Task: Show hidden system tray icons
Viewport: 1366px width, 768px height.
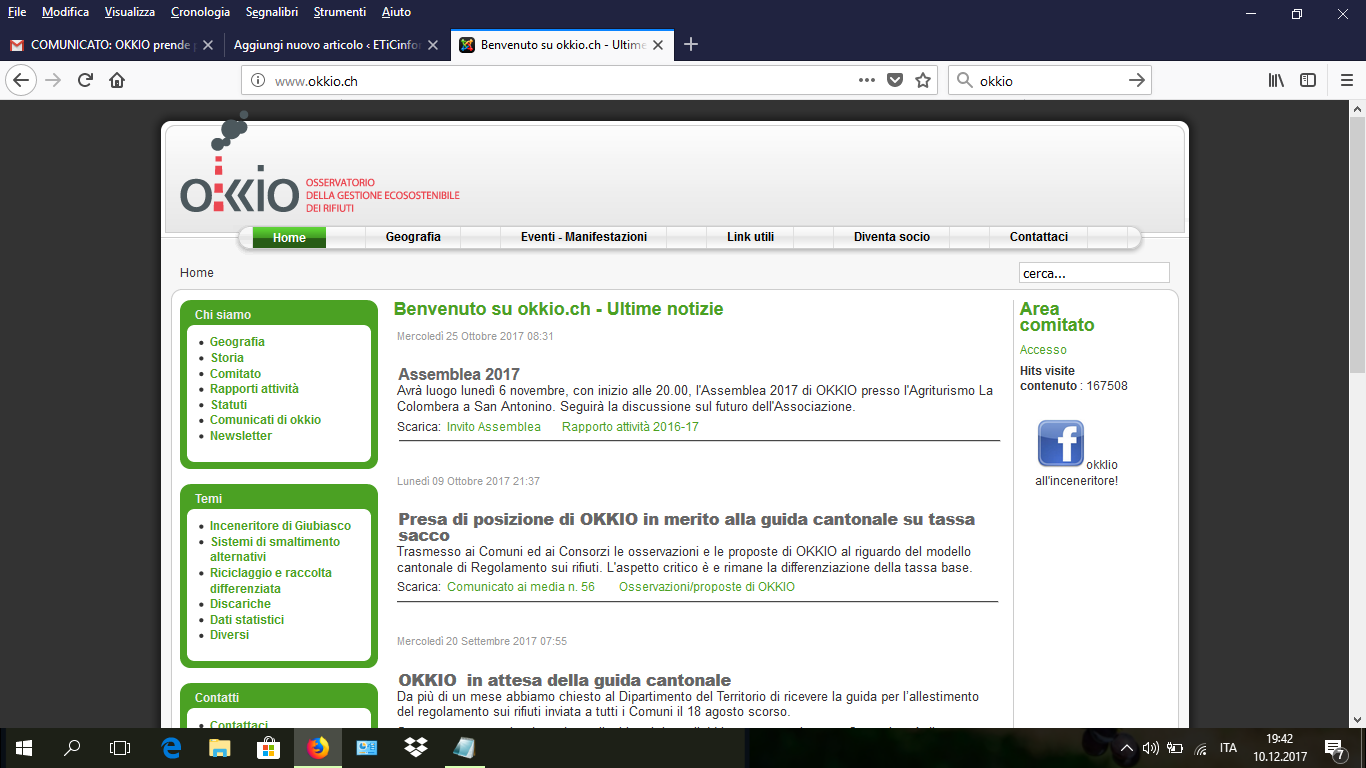Action: tap(1127, 747)
